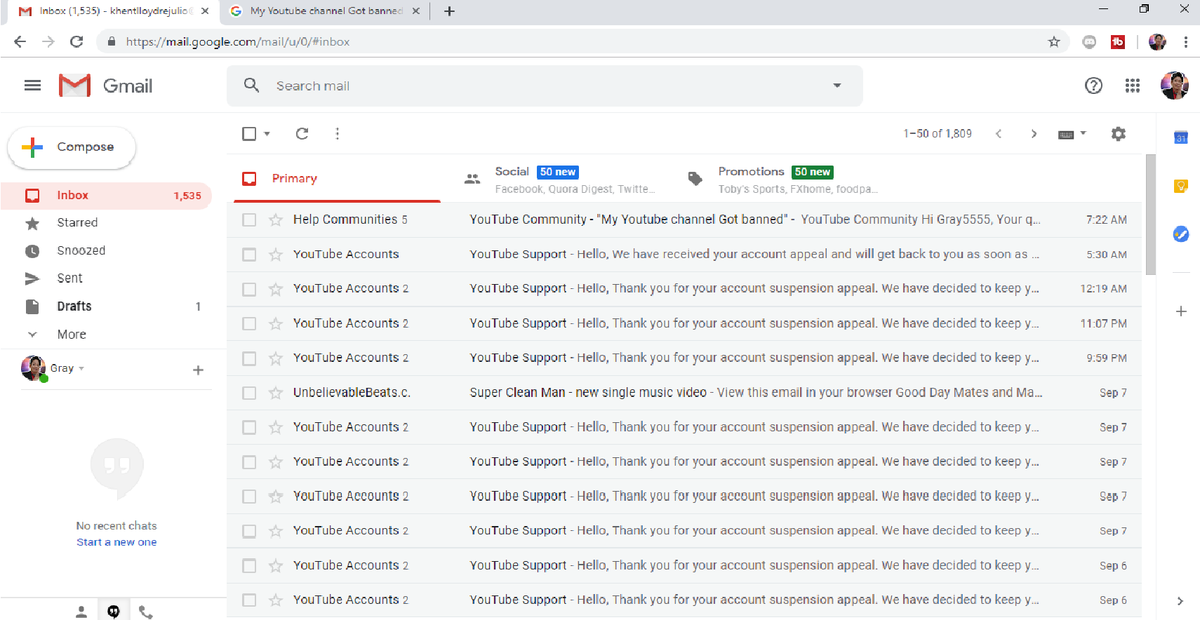Open the Google apps grid

pyautogui.click(x=1132, y=86)
